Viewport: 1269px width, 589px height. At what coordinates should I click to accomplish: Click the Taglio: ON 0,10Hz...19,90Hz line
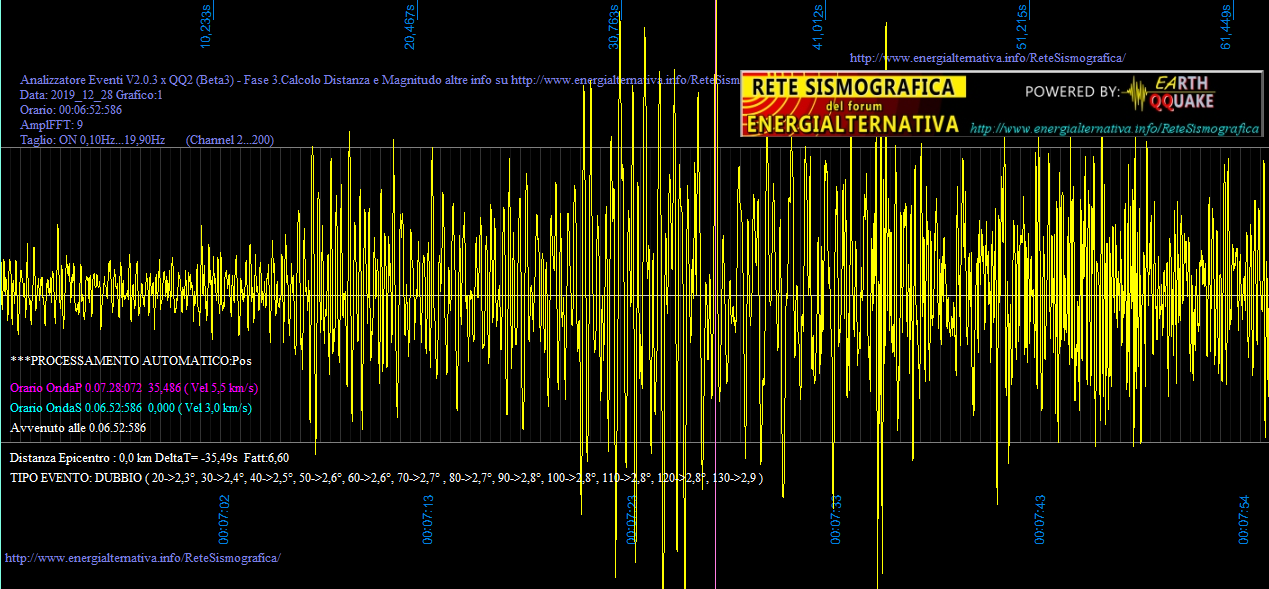93,140
